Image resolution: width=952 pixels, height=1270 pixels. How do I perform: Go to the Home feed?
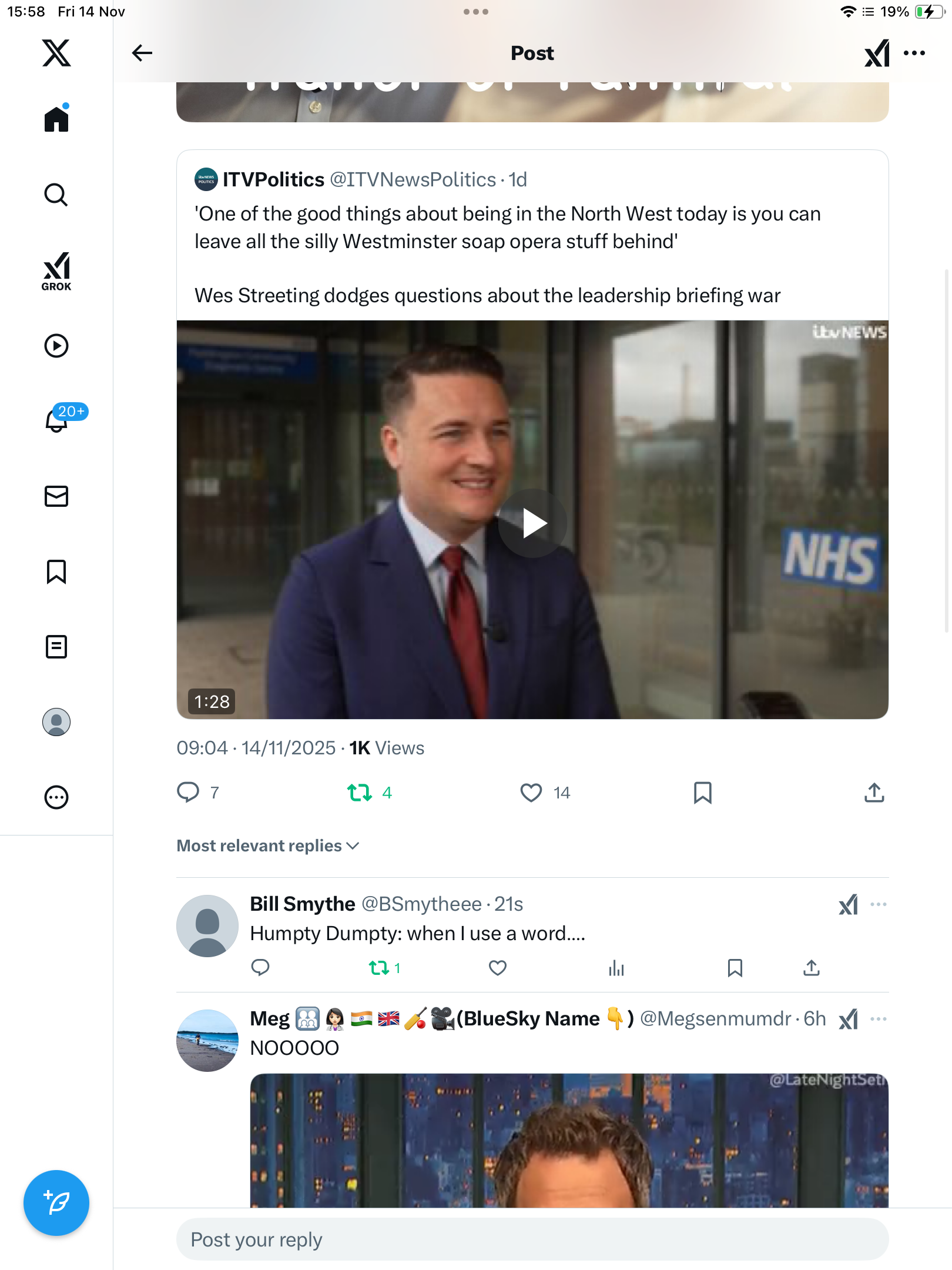click(x=56, y=119)
